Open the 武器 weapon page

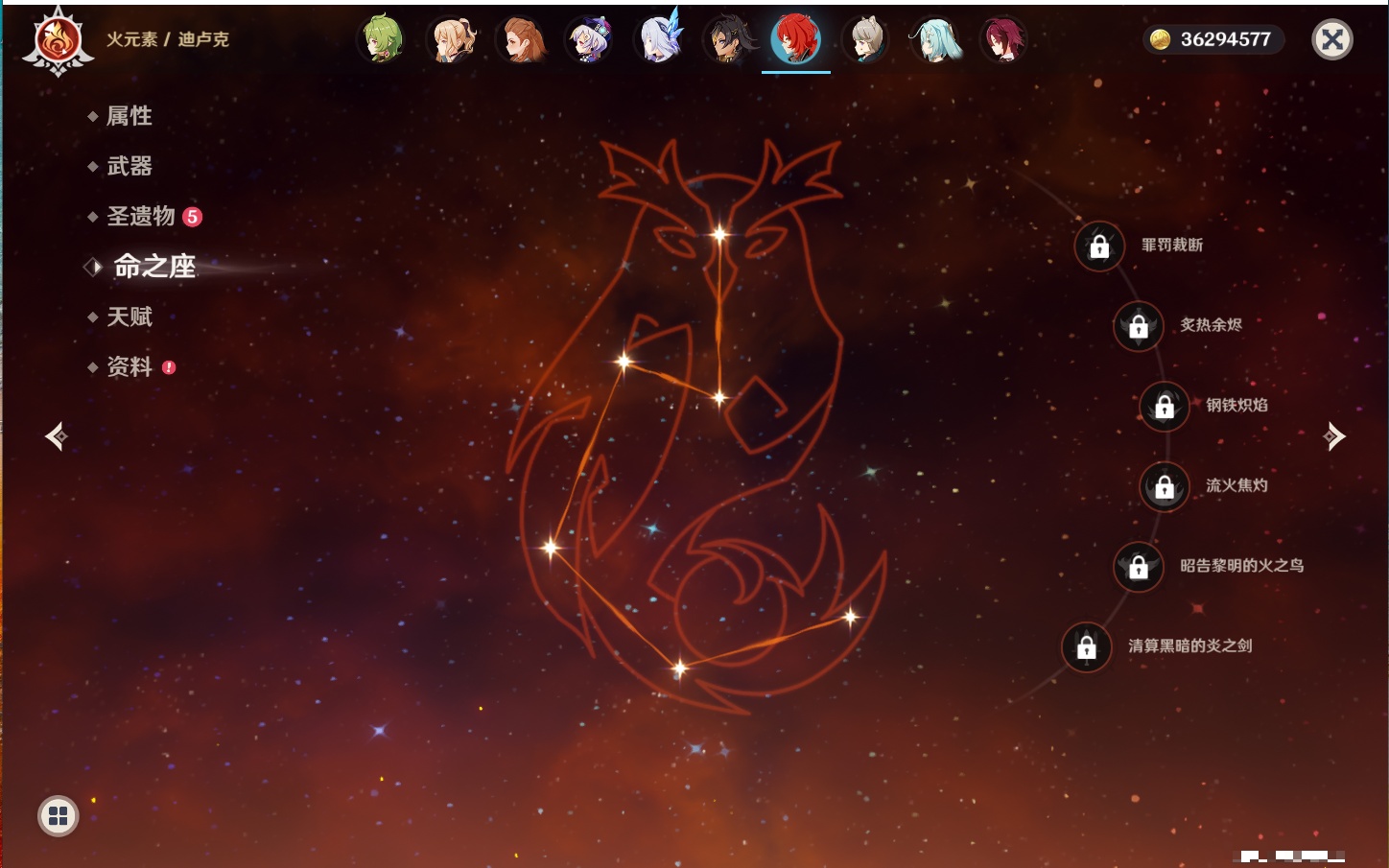pyautogui.click(x=129, y=166)
